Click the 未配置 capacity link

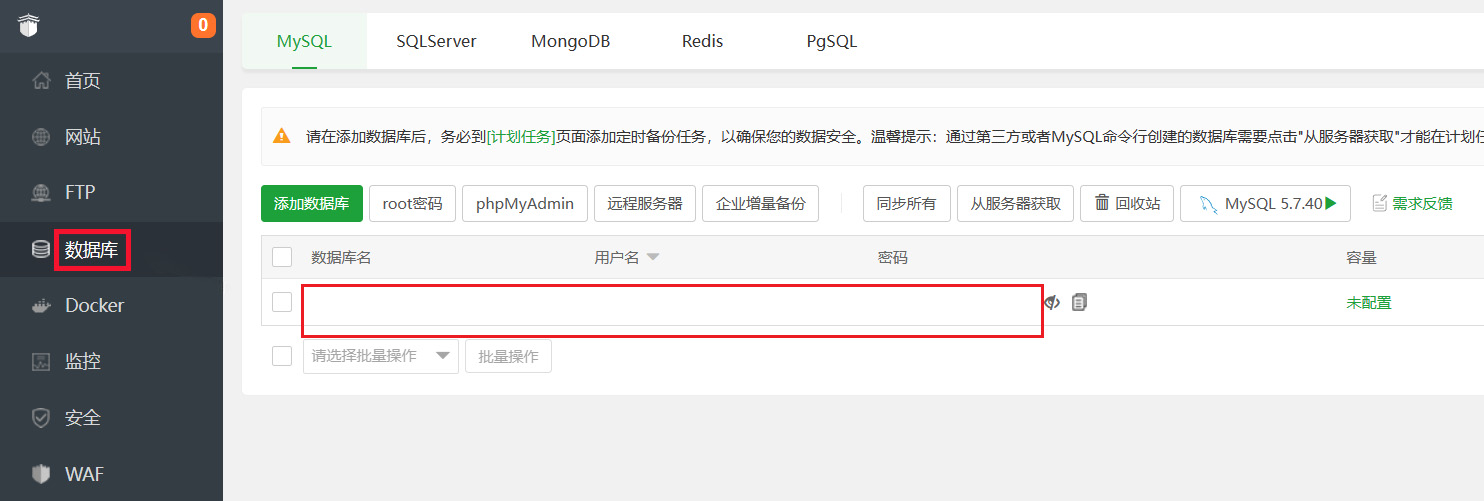(1369, 302)
